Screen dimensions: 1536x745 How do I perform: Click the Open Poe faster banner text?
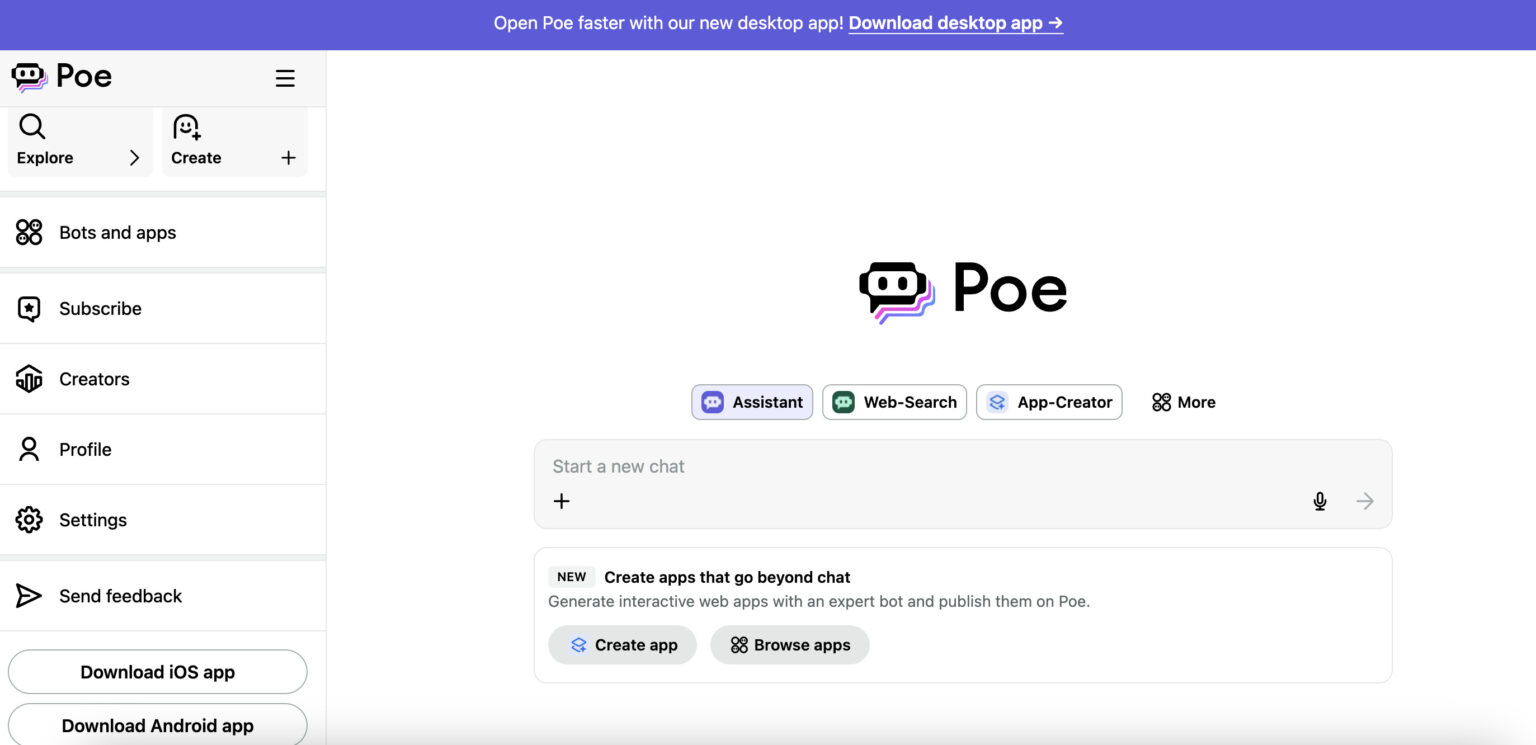tap(668, 23)
